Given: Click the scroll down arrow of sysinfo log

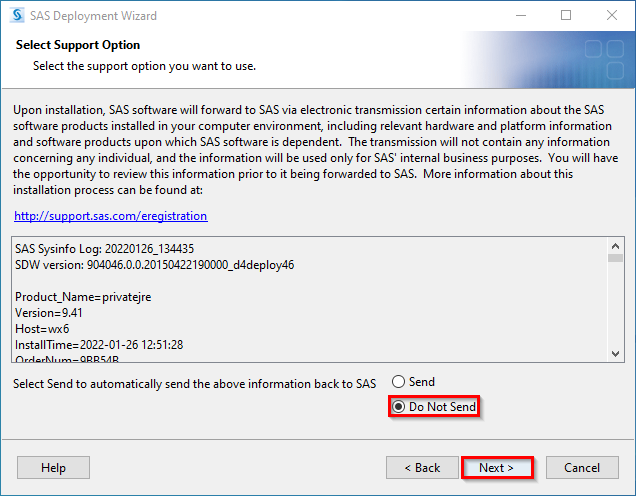Looking at the screenshot, I should (615, 354).
